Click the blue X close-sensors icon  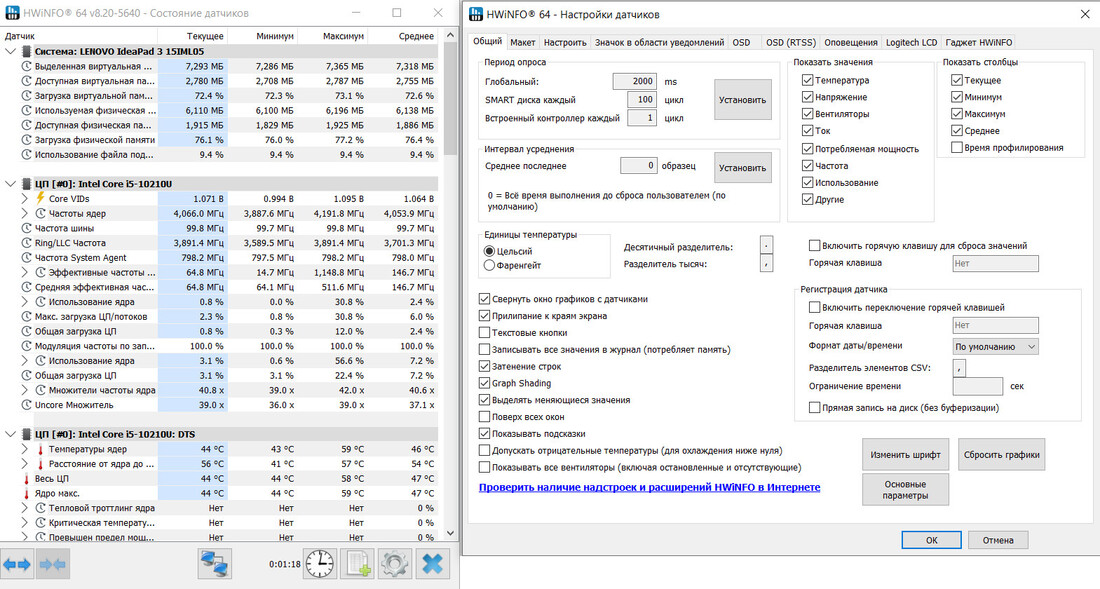pos(433,563)
